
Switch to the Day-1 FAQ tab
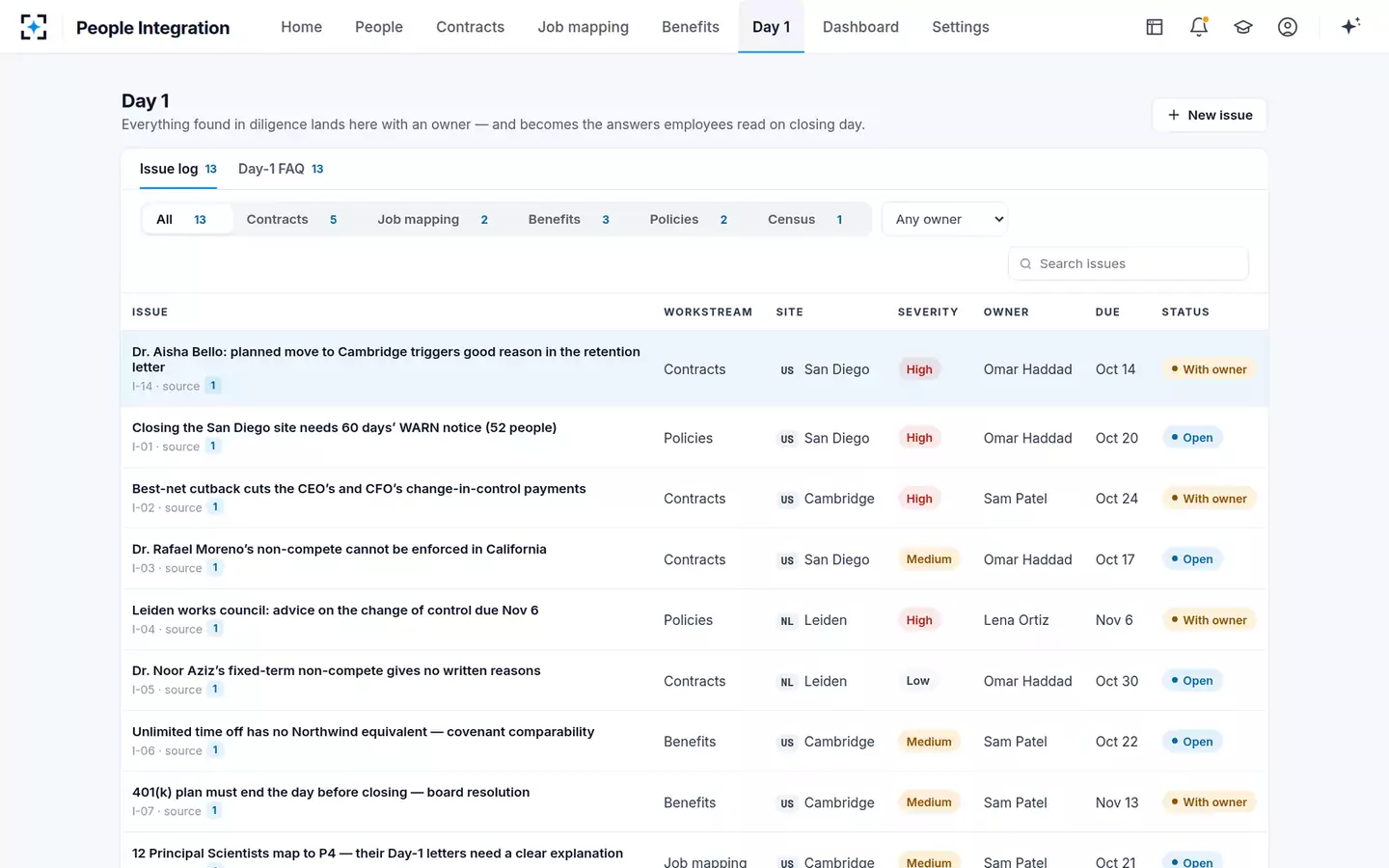coord(281,169)
